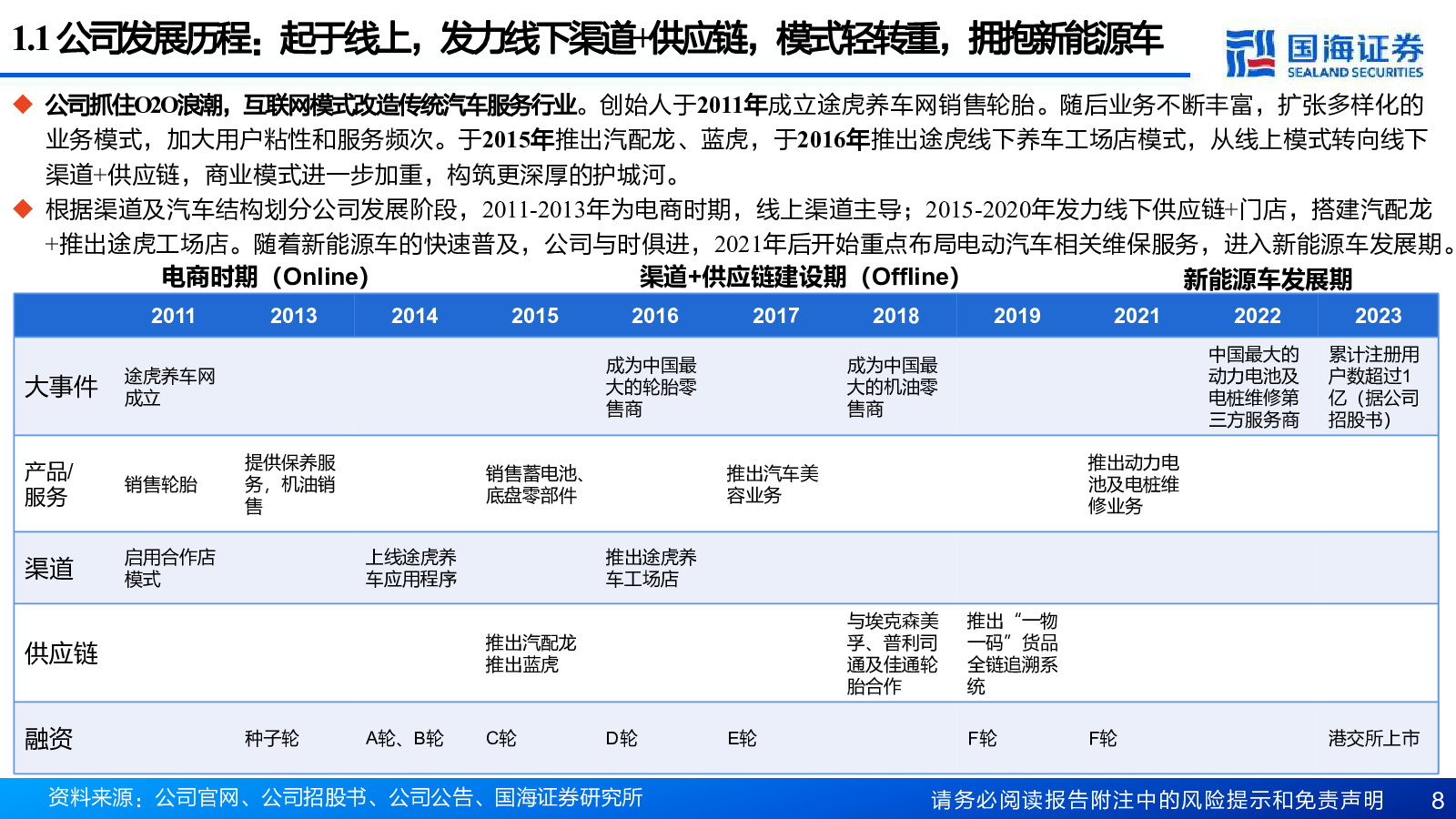The image size is (1456, 819).
Task: Click the F轮 cell under 2021
Action: 1103,738
